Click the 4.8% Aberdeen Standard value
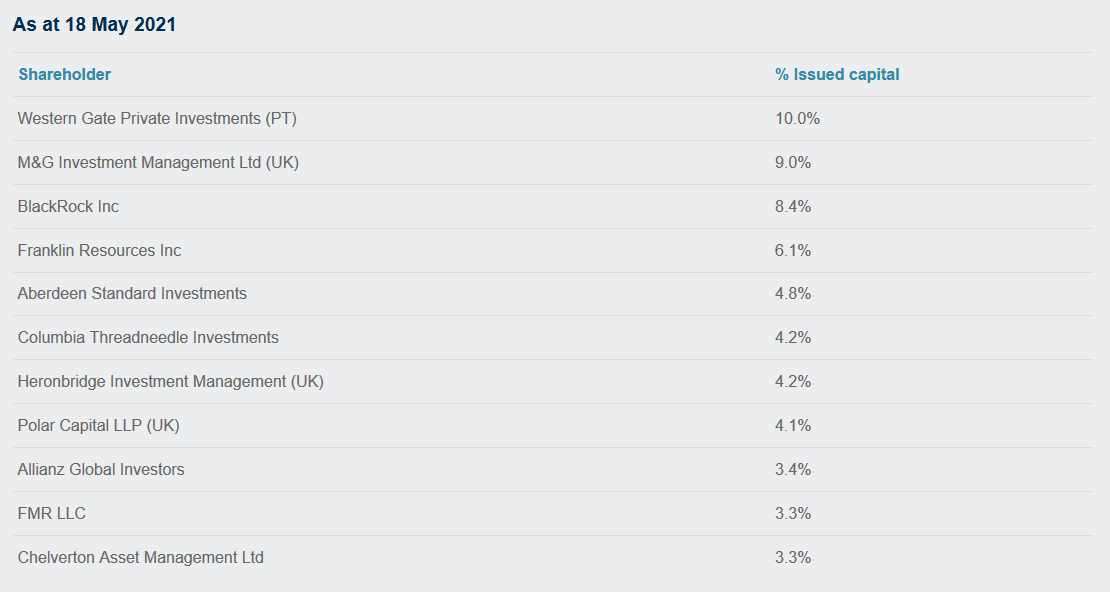This screenshot has height=592, width=1110. point(793,293)
